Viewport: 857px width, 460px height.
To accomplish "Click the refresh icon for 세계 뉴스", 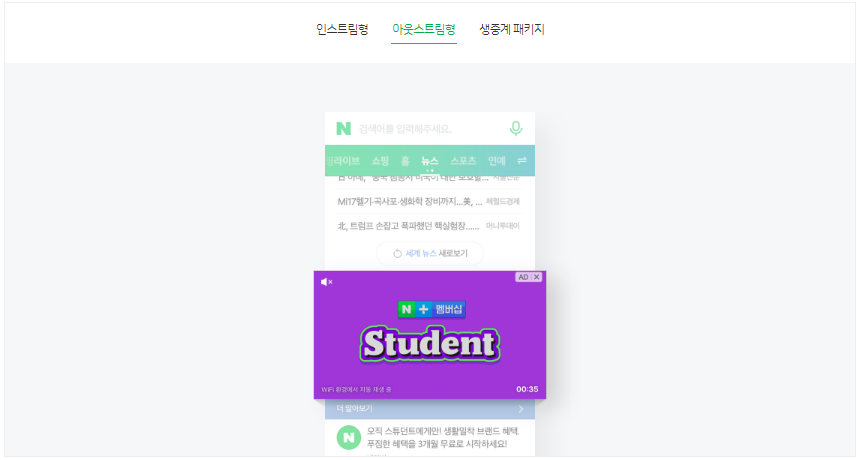I will (x=397, y=253).
